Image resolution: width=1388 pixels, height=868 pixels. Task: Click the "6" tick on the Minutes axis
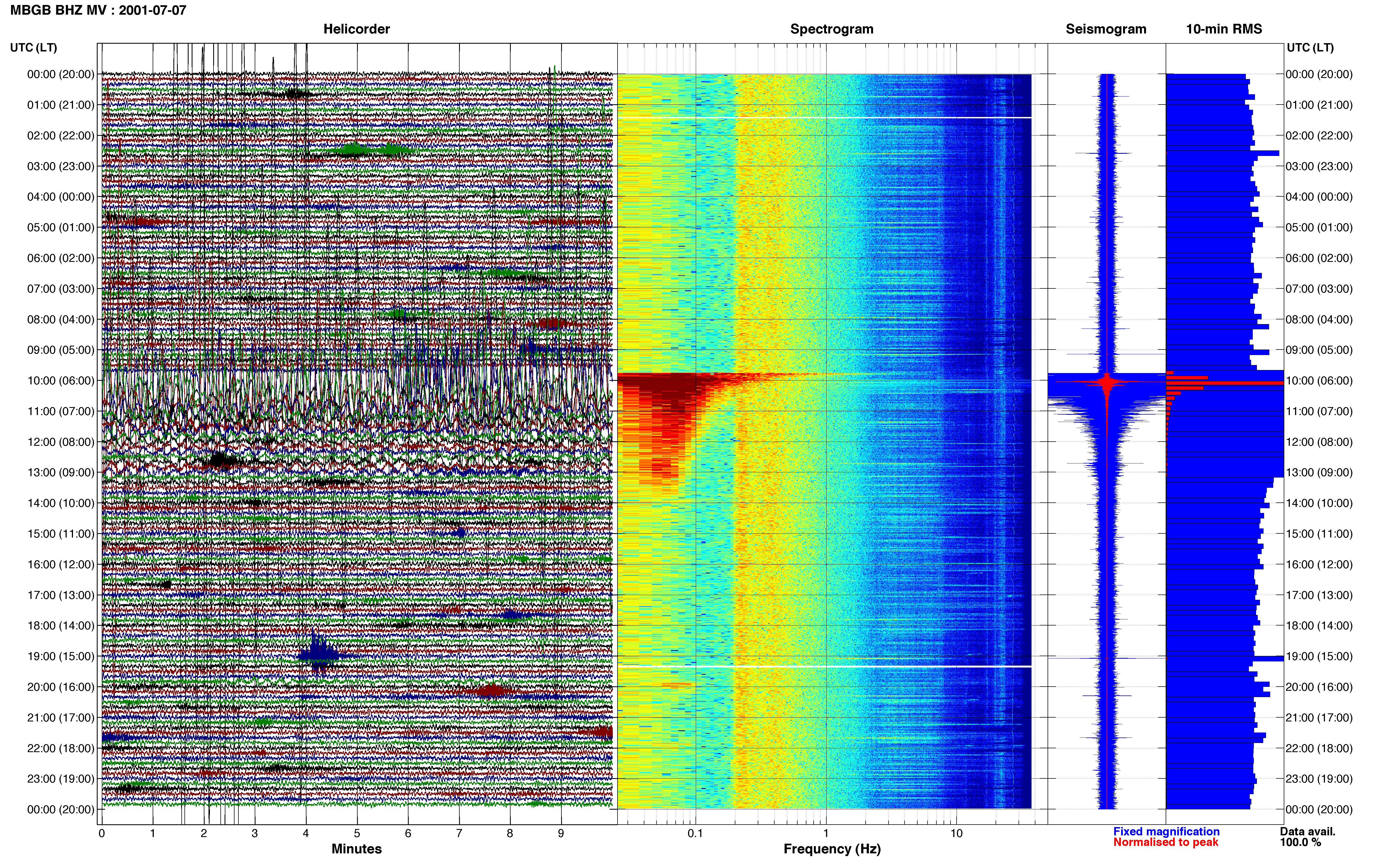[x=408, y=833]
